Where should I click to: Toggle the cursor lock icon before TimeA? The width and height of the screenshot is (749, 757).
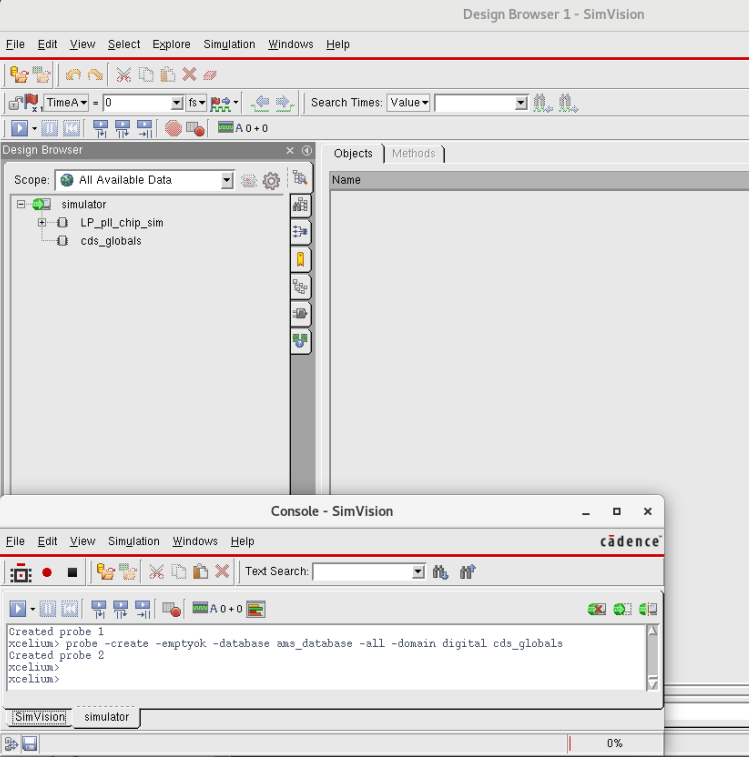pos(15,103)
